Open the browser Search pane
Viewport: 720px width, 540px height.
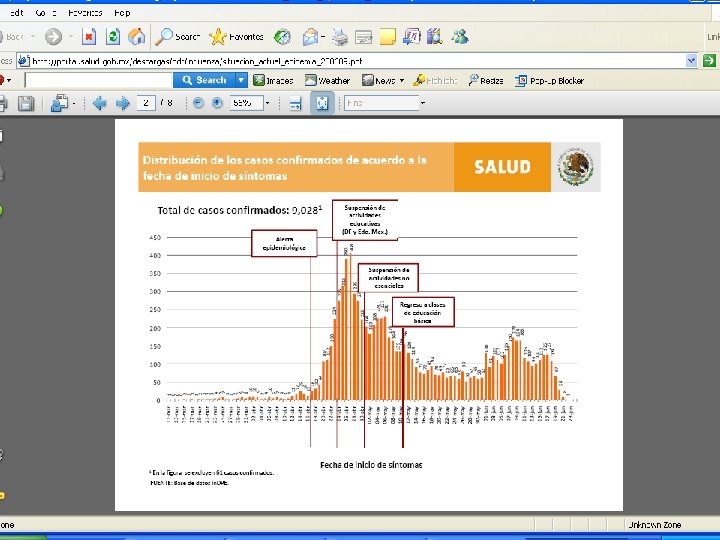click(x=177, y=37)
